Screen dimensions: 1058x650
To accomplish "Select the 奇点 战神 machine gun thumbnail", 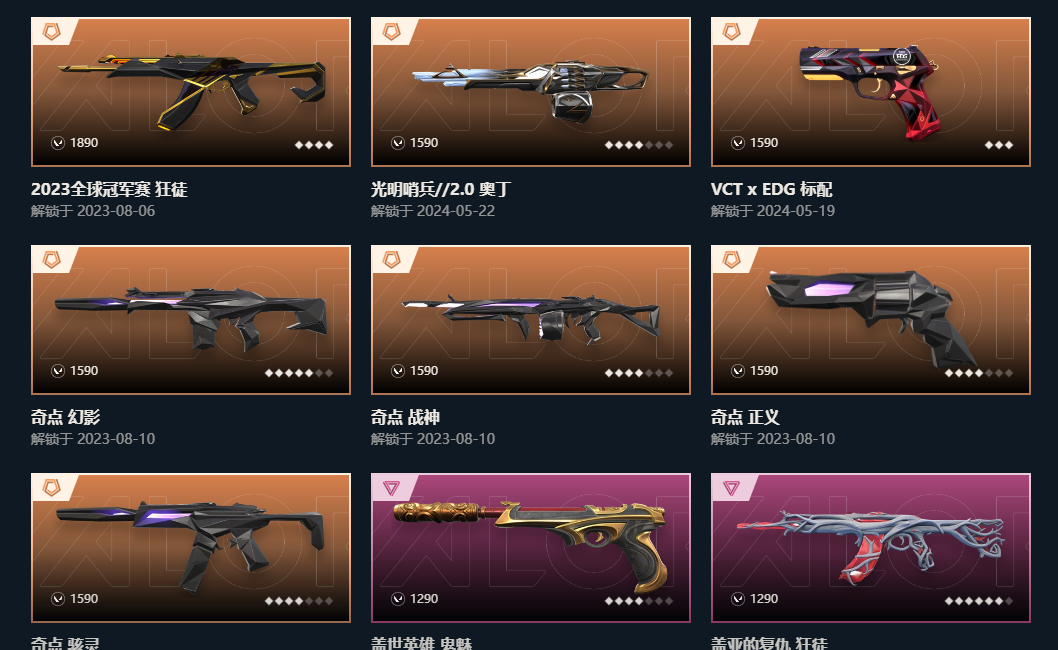I will point(530,320).
